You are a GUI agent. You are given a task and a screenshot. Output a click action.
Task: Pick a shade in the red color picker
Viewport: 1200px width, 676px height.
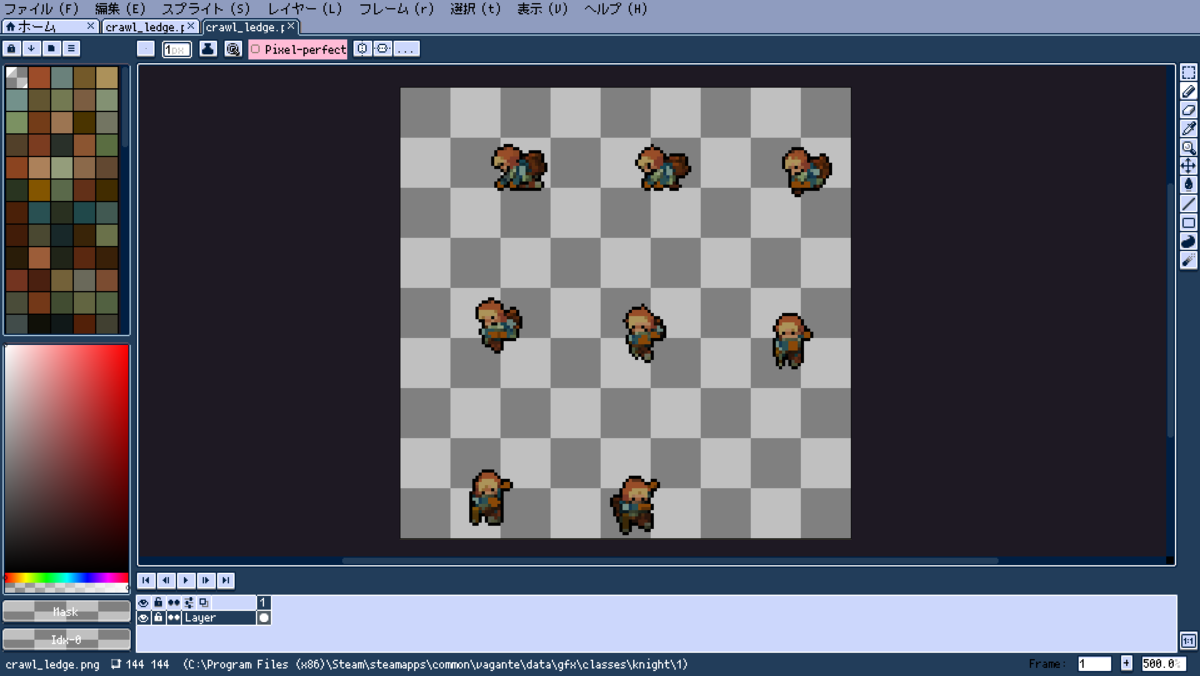pyautogui.click(x=66, y=458)
